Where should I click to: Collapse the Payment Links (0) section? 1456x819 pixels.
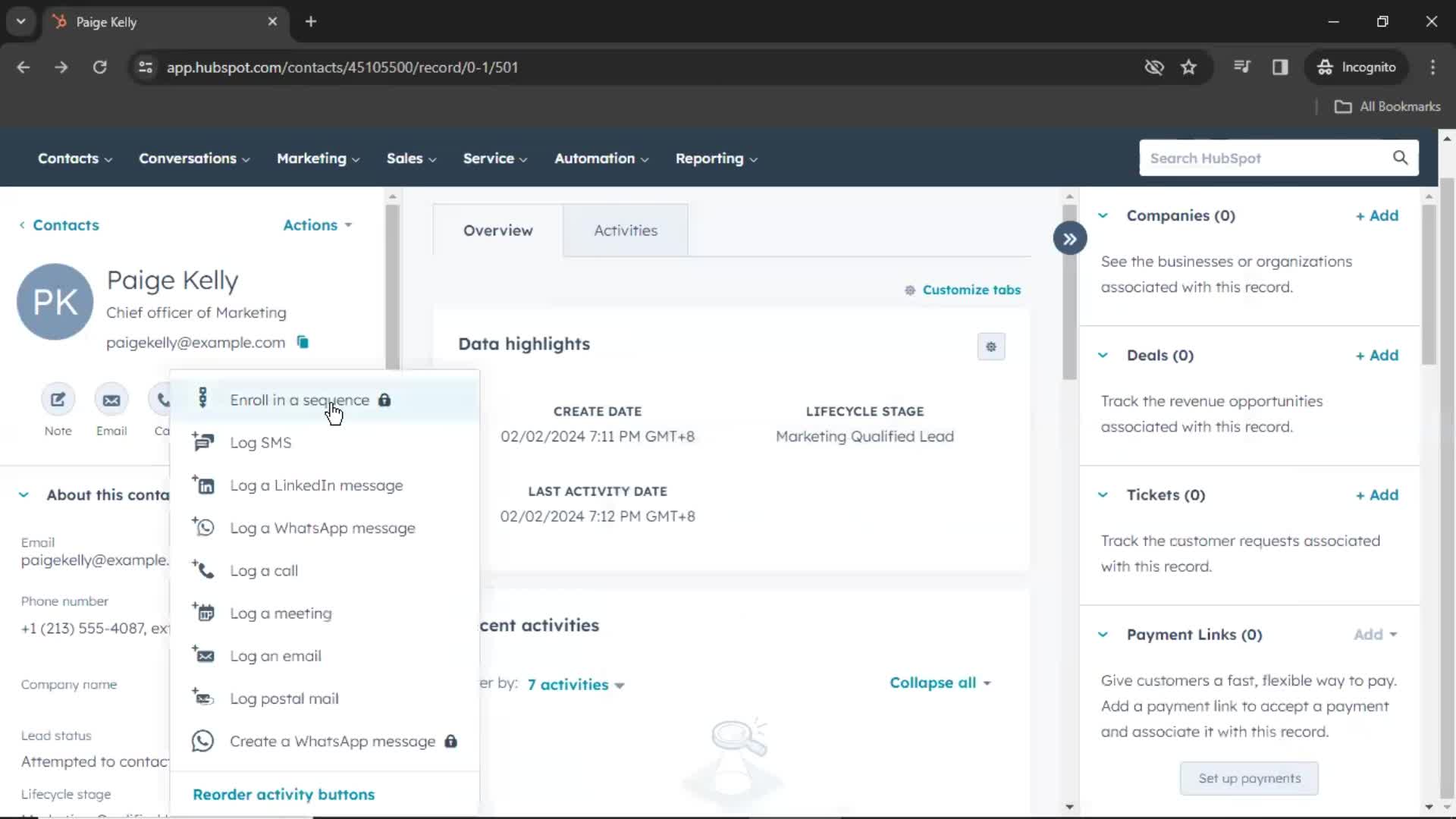[1103, 634]
